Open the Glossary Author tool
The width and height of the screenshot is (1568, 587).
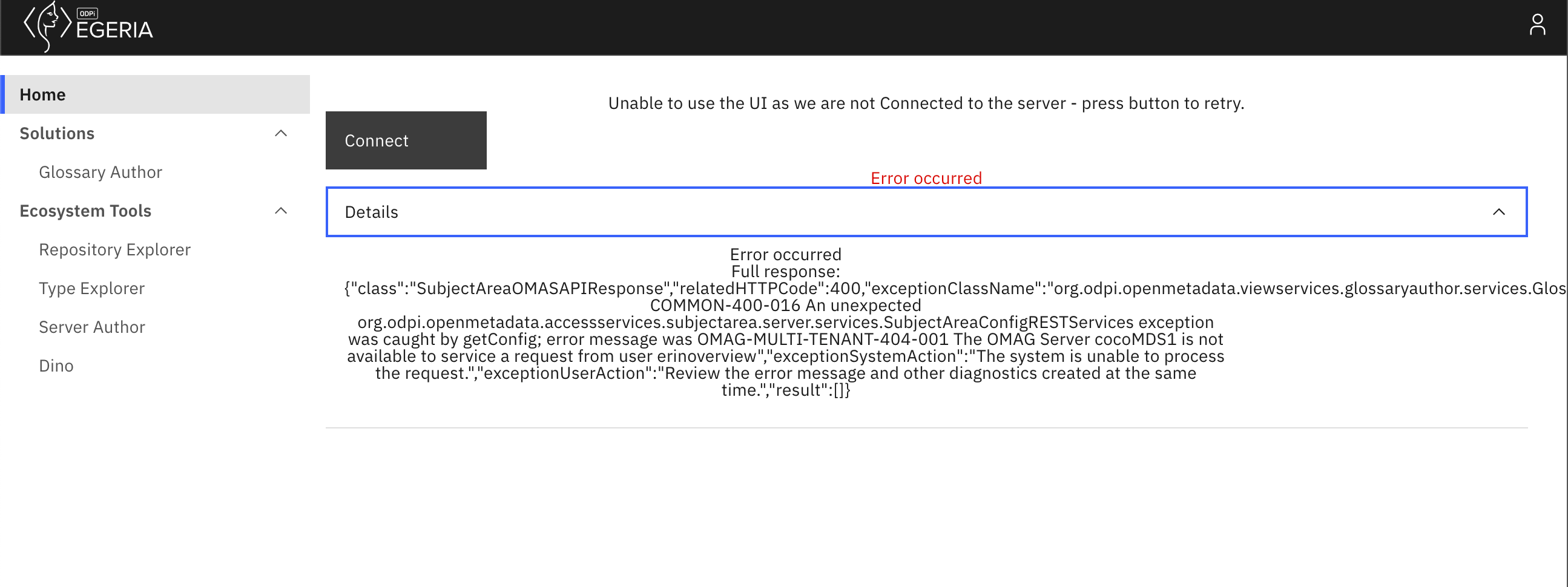click(x=100, y=171)
